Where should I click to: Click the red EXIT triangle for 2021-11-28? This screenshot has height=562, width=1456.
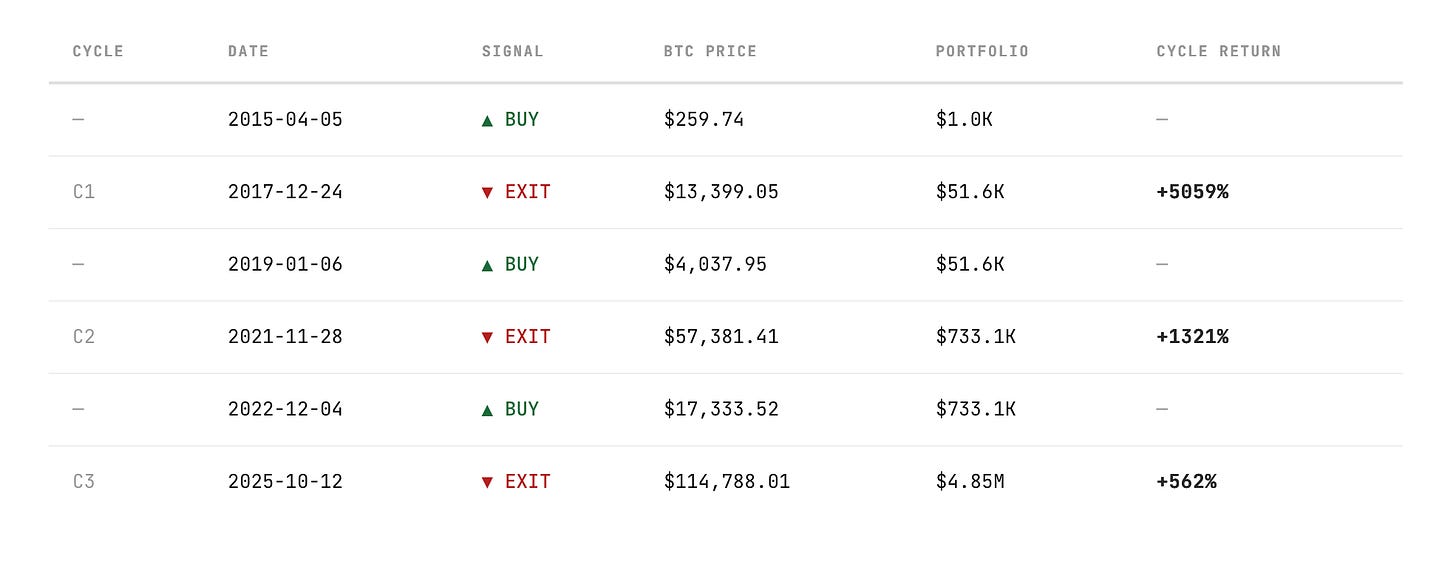[x=487, y=338]
